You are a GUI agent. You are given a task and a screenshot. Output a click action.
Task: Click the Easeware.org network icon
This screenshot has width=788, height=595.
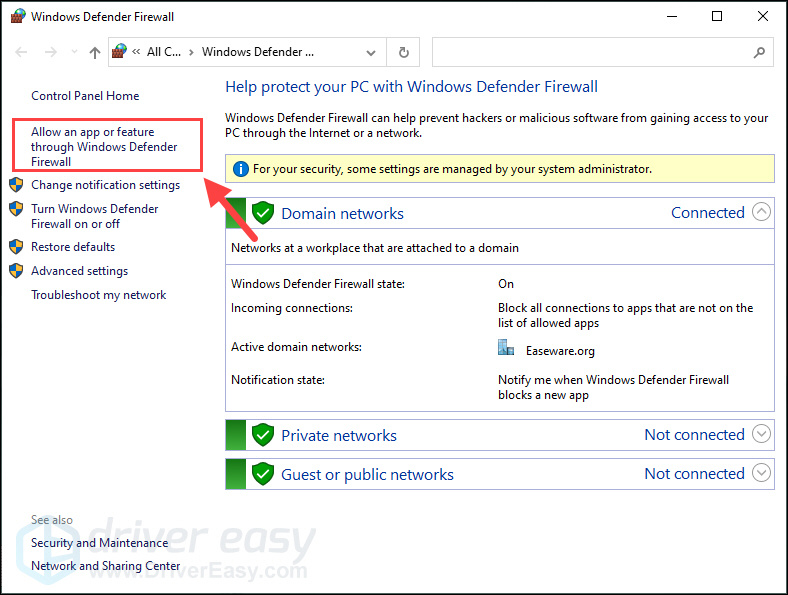(506, 348)
